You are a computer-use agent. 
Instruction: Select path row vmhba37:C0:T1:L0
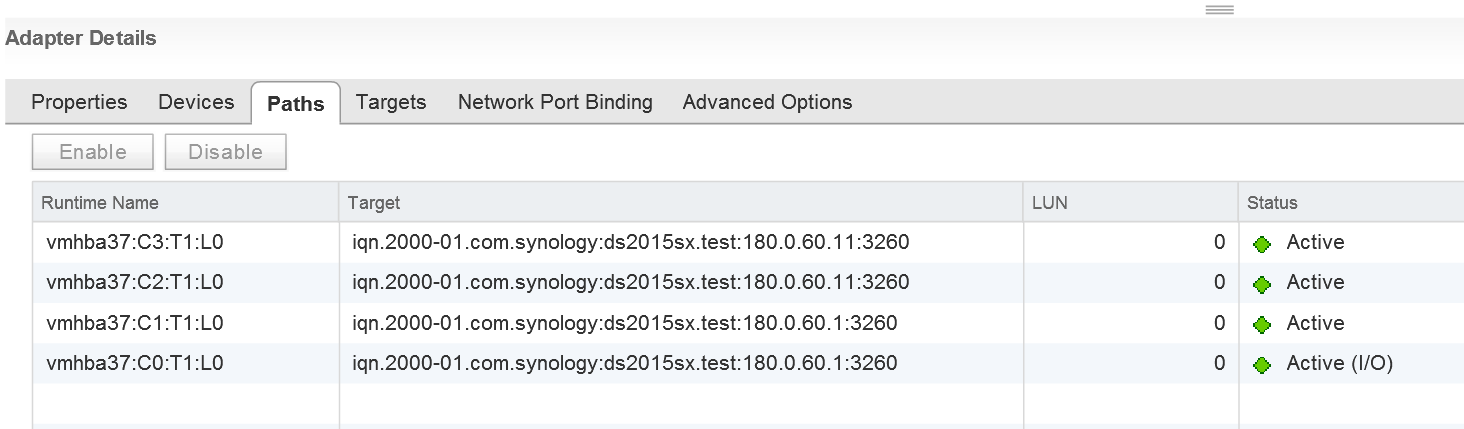coord(748,363)
